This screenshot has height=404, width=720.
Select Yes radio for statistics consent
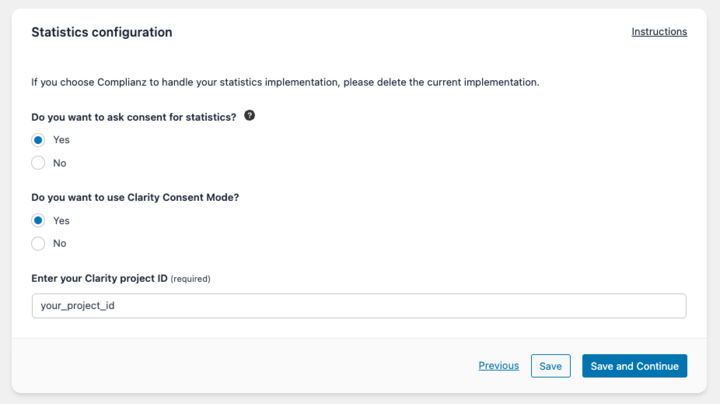38,140
